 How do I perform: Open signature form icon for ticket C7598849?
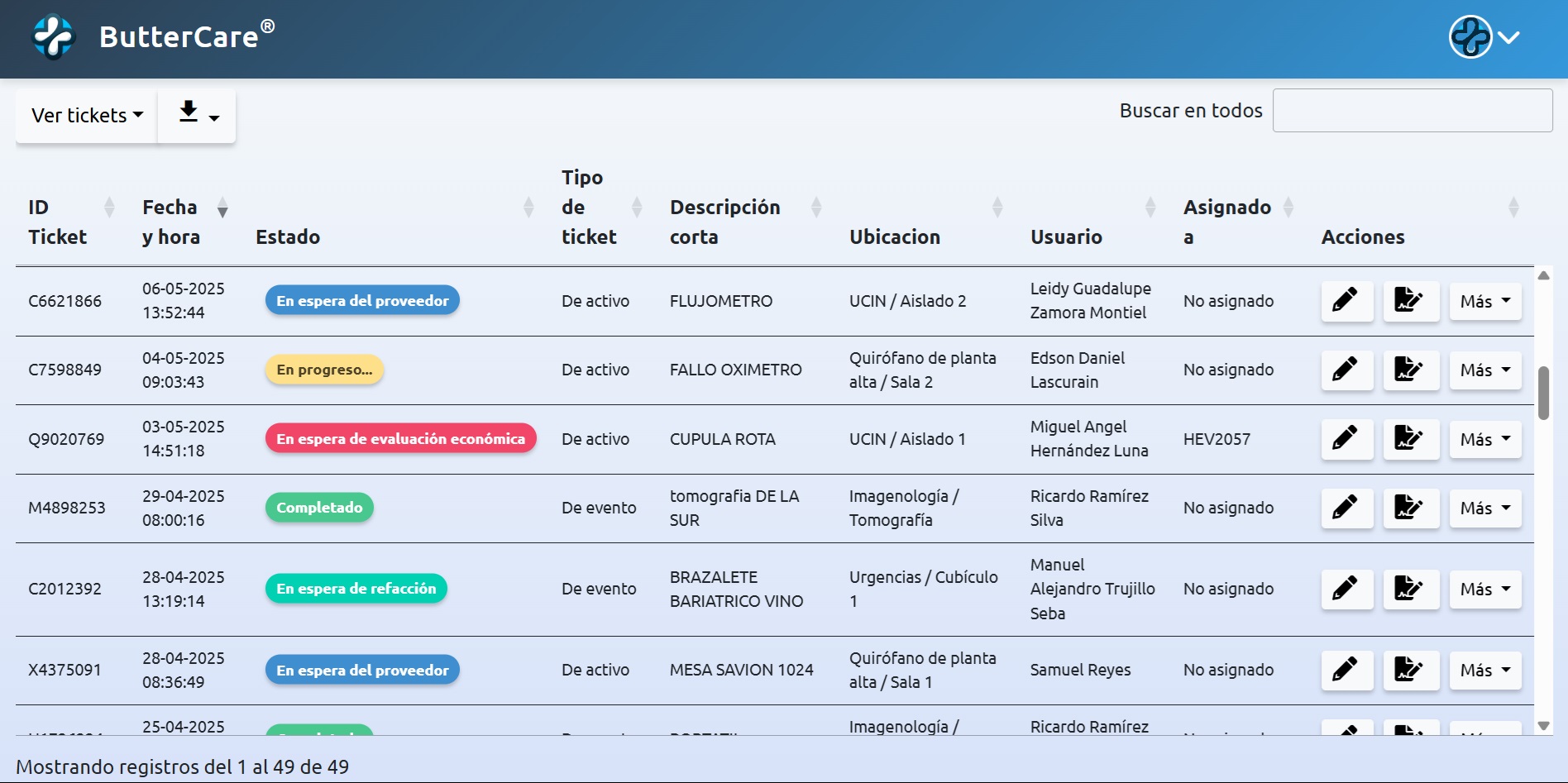[x=1410, y=370]
